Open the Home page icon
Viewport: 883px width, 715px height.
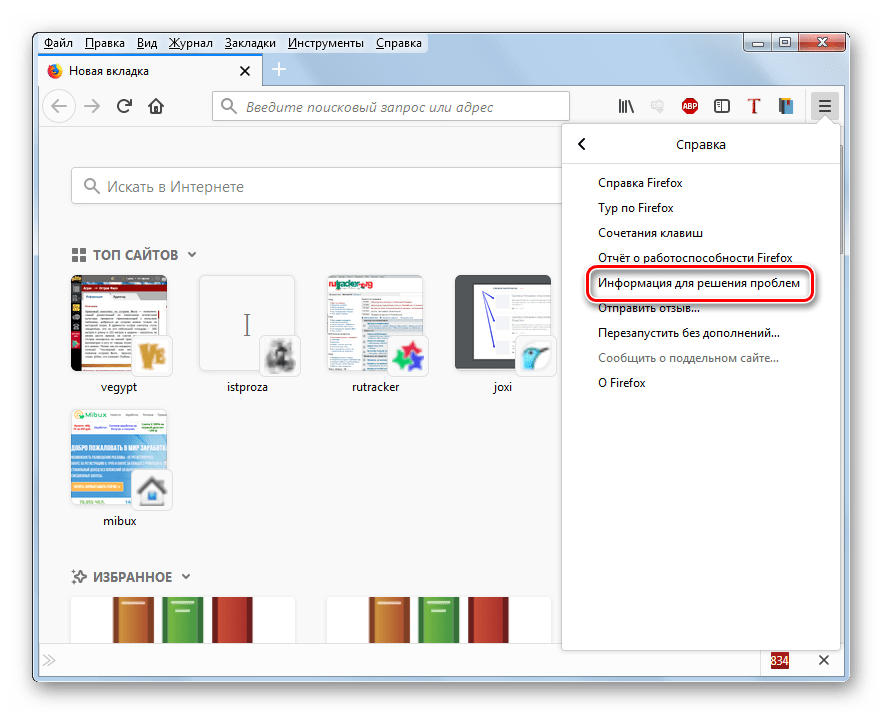click(x=156, y=106)
